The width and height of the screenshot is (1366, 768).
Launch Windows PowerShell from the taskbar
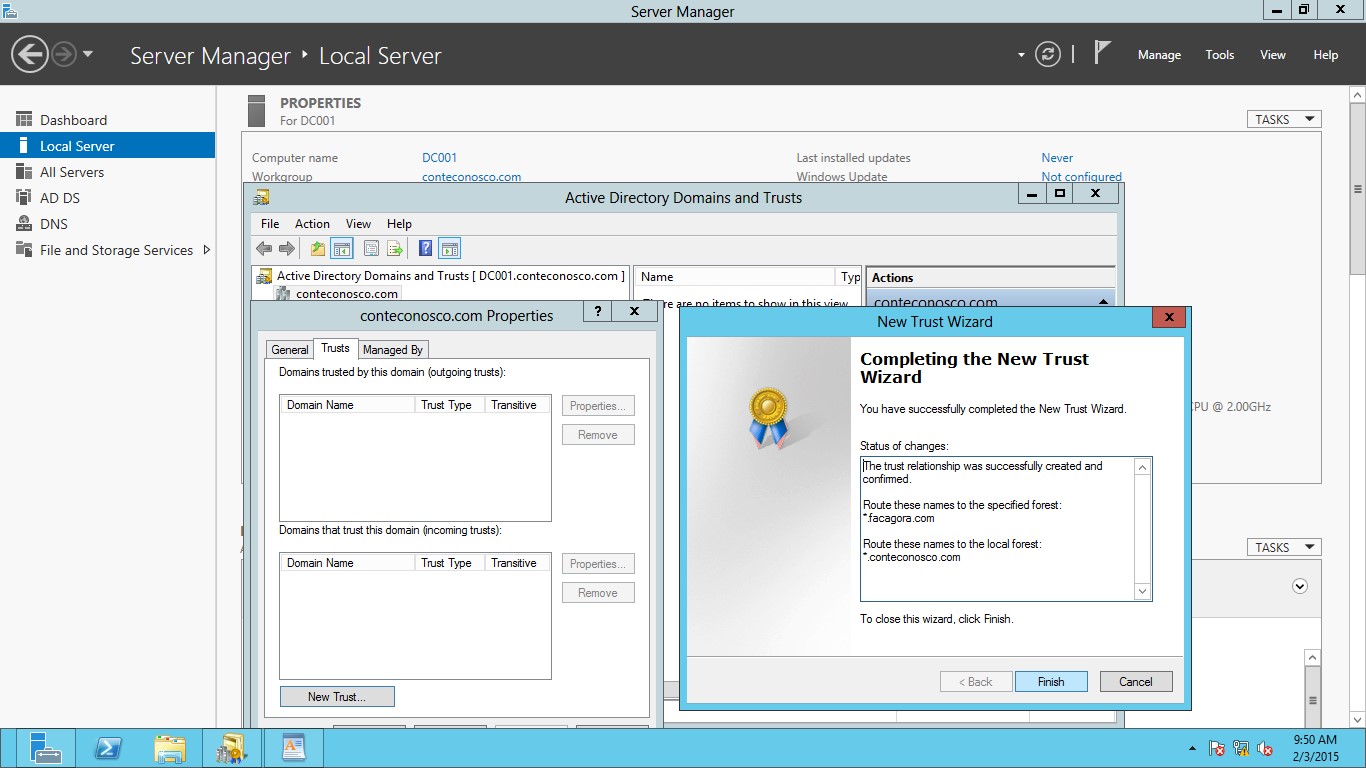(x=108, y=747)
